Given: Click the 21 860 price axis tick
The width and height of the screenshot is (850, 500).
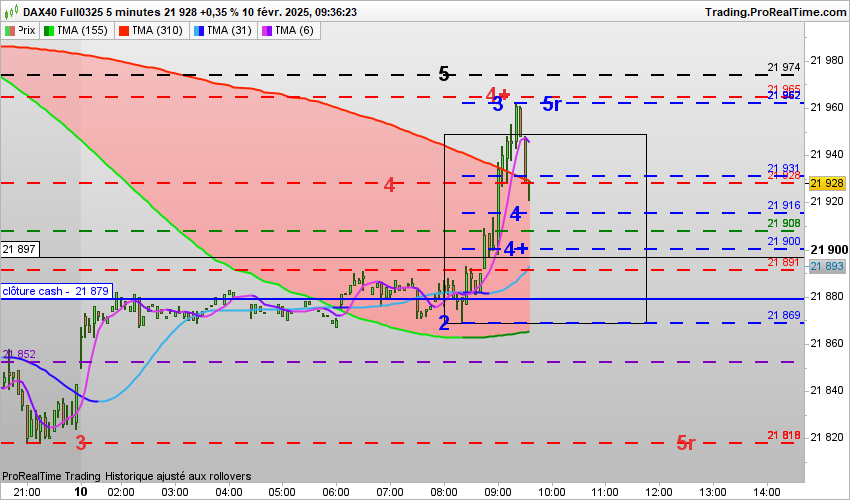Looking at the screenshot, I should (827, 343).
